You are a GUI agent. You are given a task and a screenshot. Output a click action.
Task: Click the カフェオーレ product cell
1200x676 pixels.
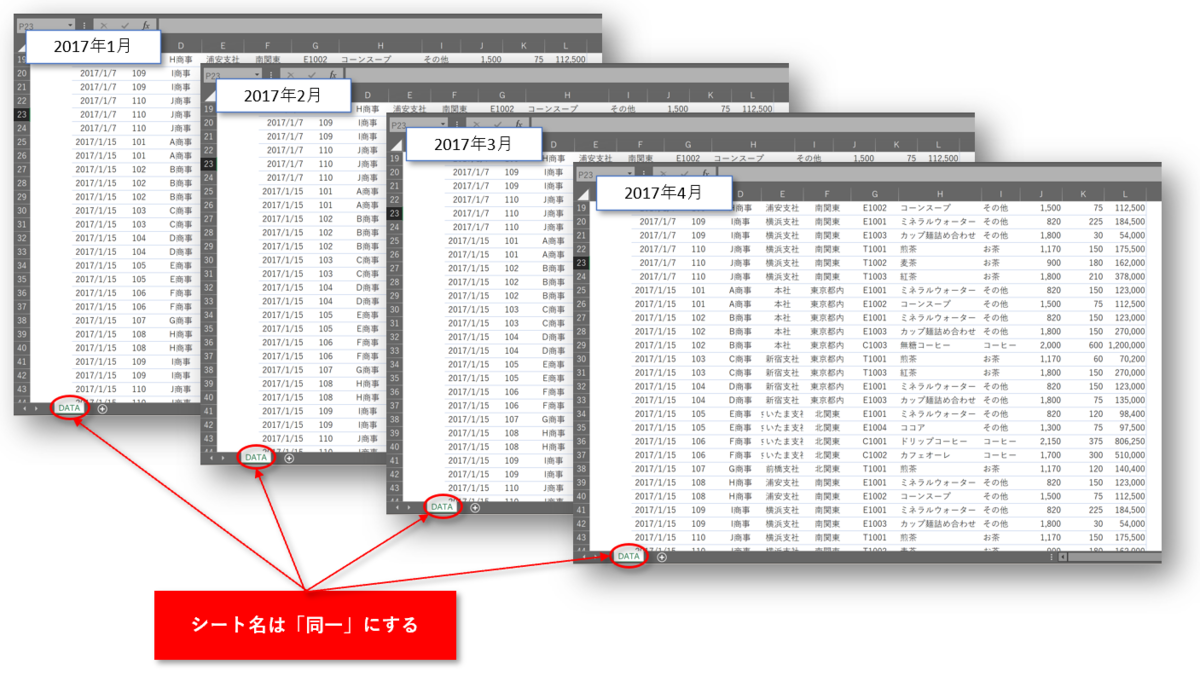click(926, 455)
